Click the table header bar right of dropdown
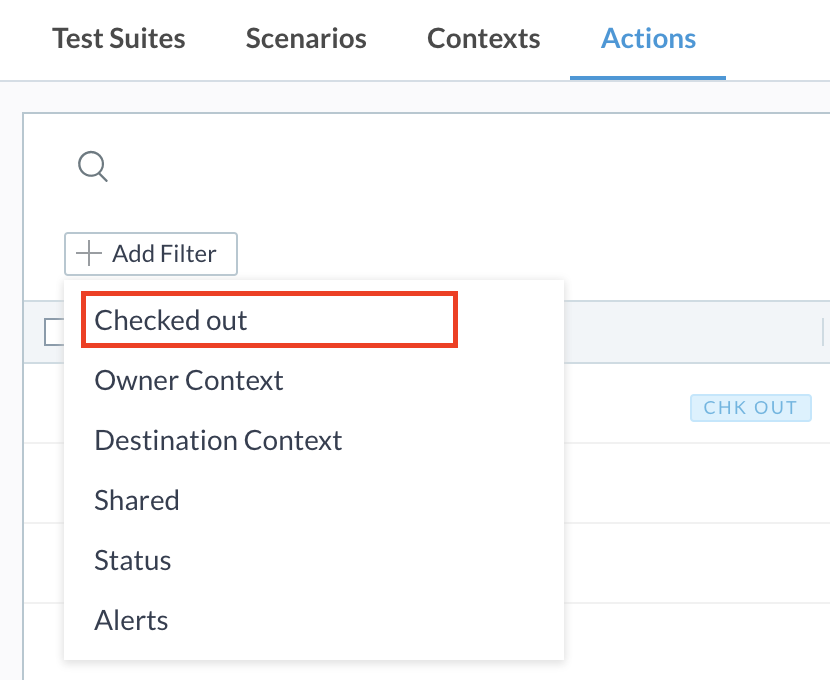The height and width of the screenshot is (680, 830). pyautogui.click(x=697, y=332)
